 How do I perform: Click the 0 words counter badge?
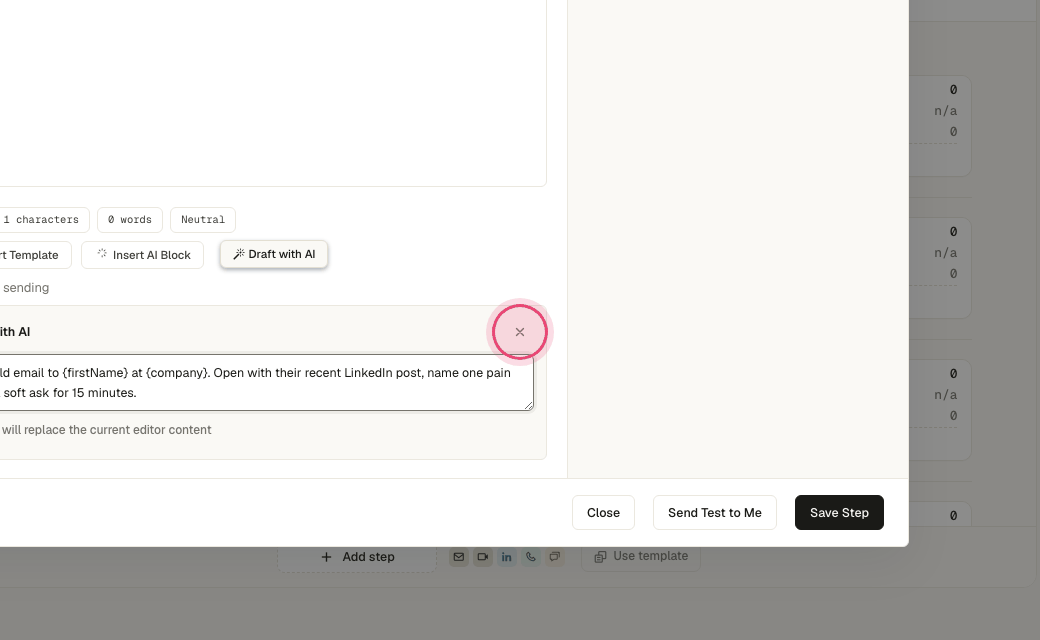click(130, 220)
